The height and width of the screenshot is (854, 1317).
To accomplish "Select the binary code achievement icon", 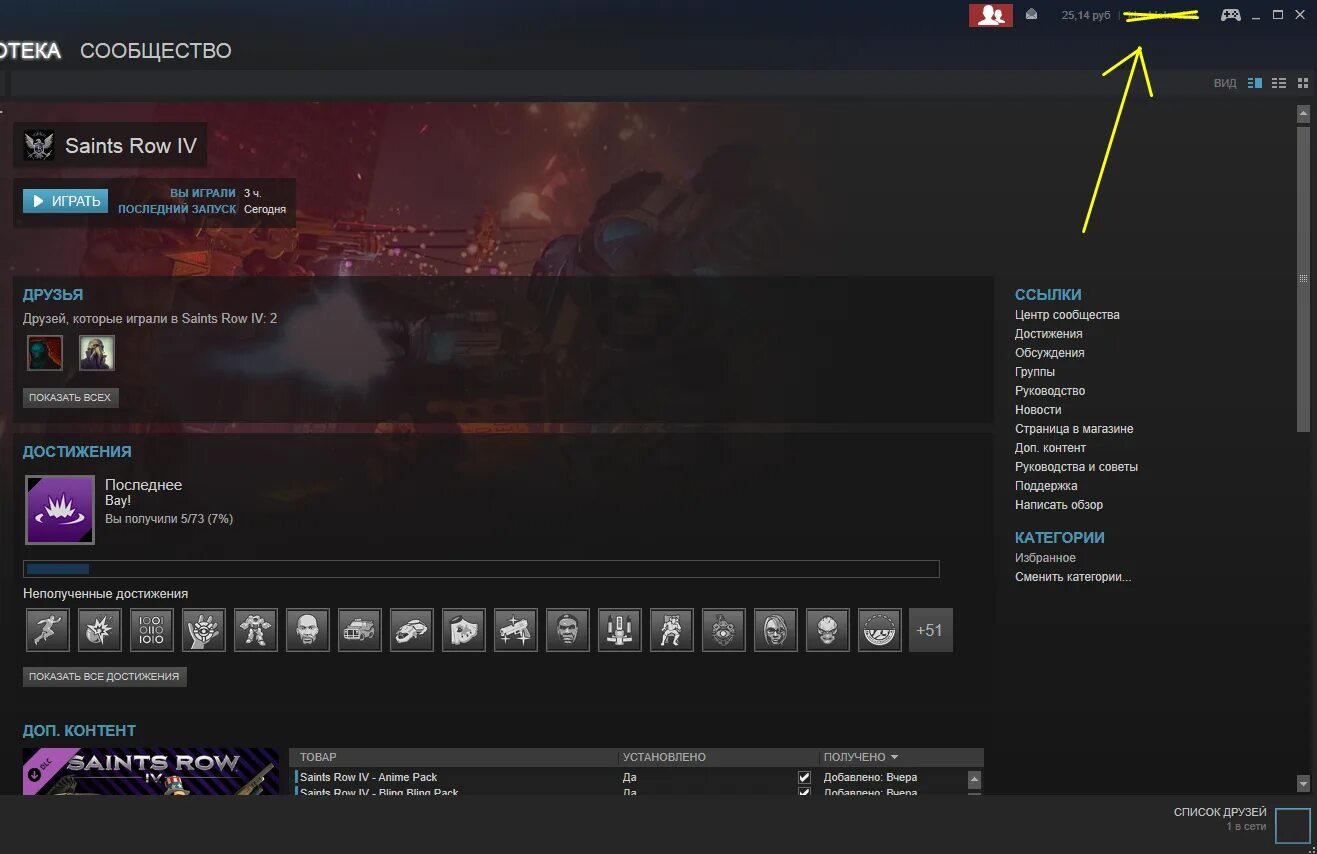I will coord(152,630).
